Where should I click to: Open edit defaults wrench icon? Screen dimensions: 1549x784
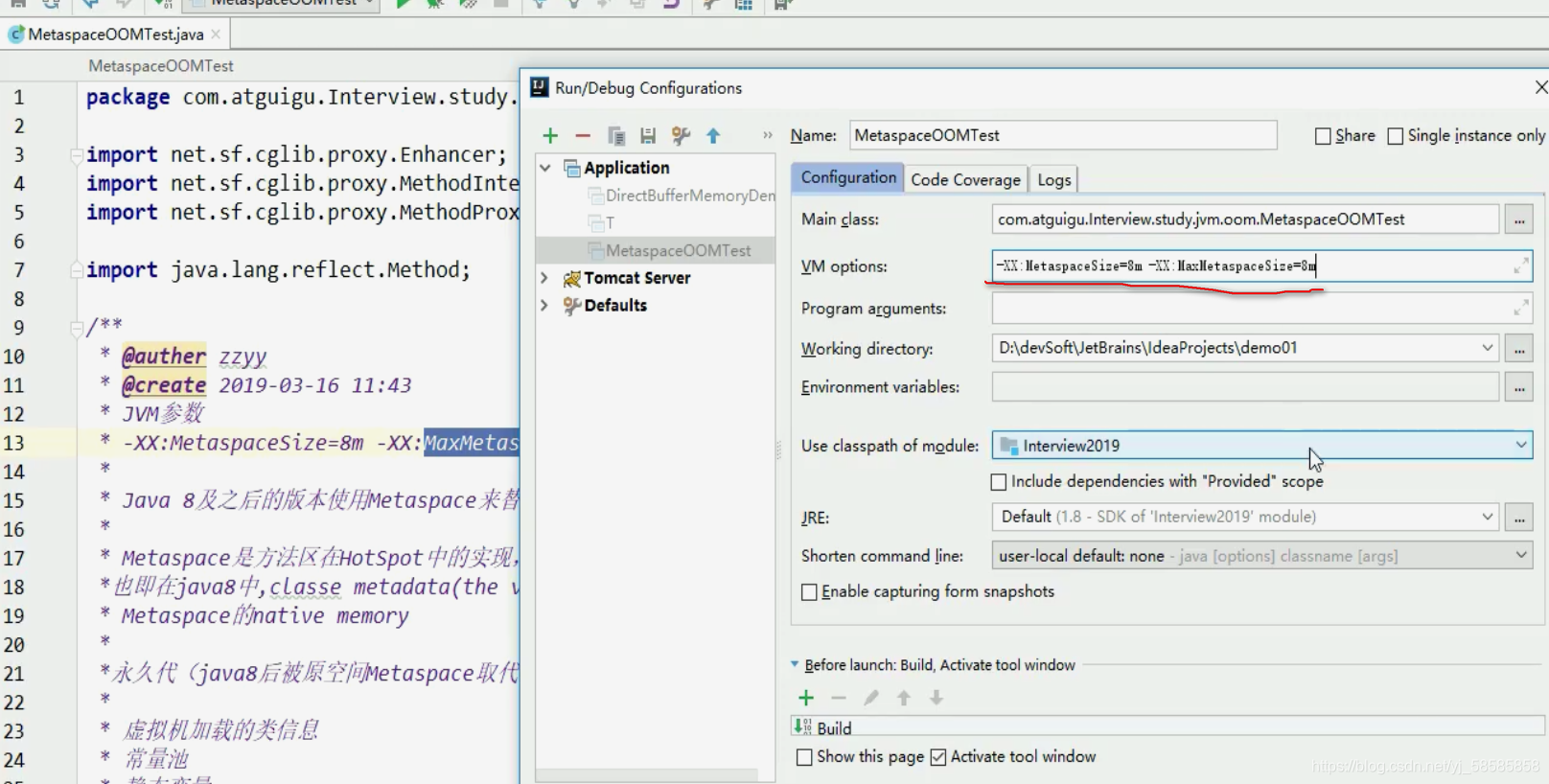[x=681, y=136]
